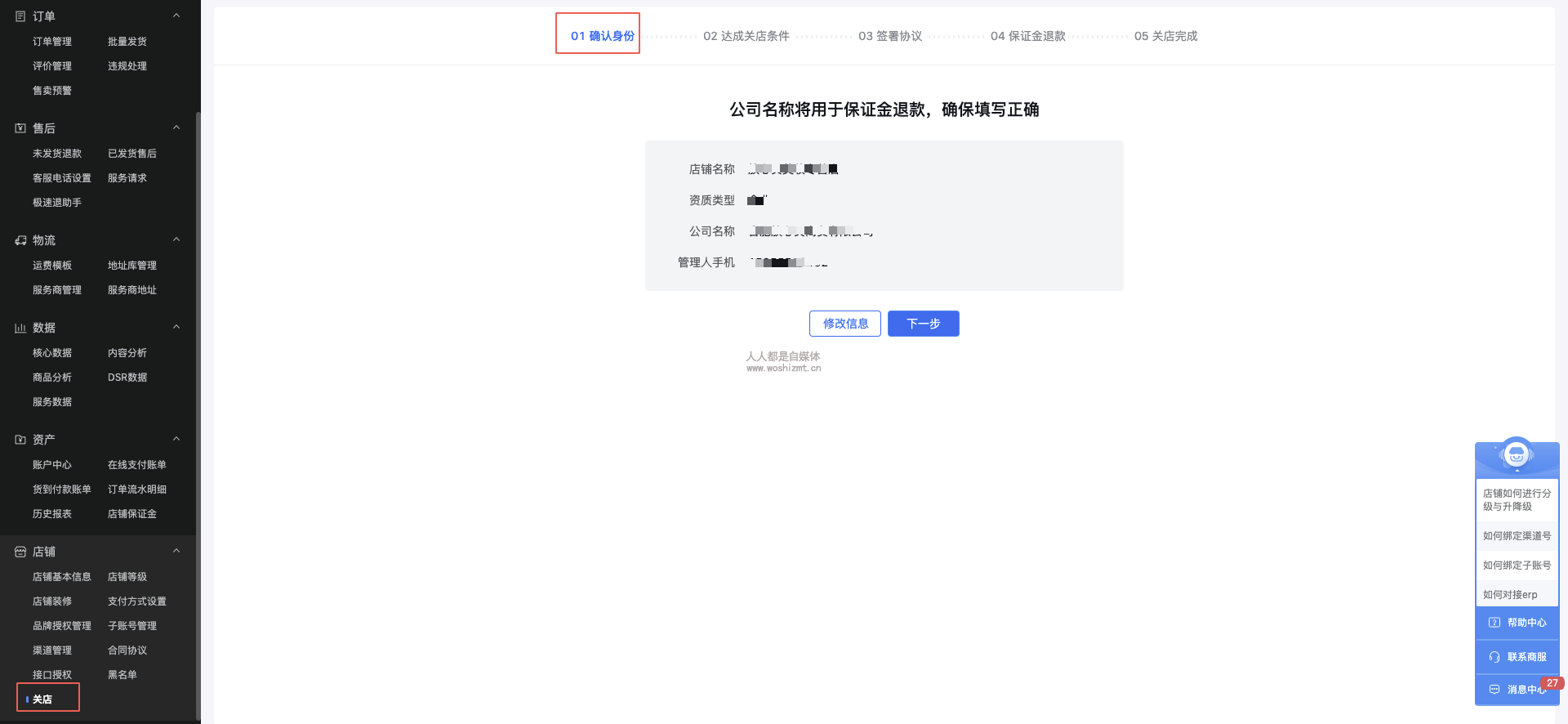The width and height of the screenshot is (1568, 724).
Task: Click the sidebar vertical scrollbar
Action: [198, 417]
